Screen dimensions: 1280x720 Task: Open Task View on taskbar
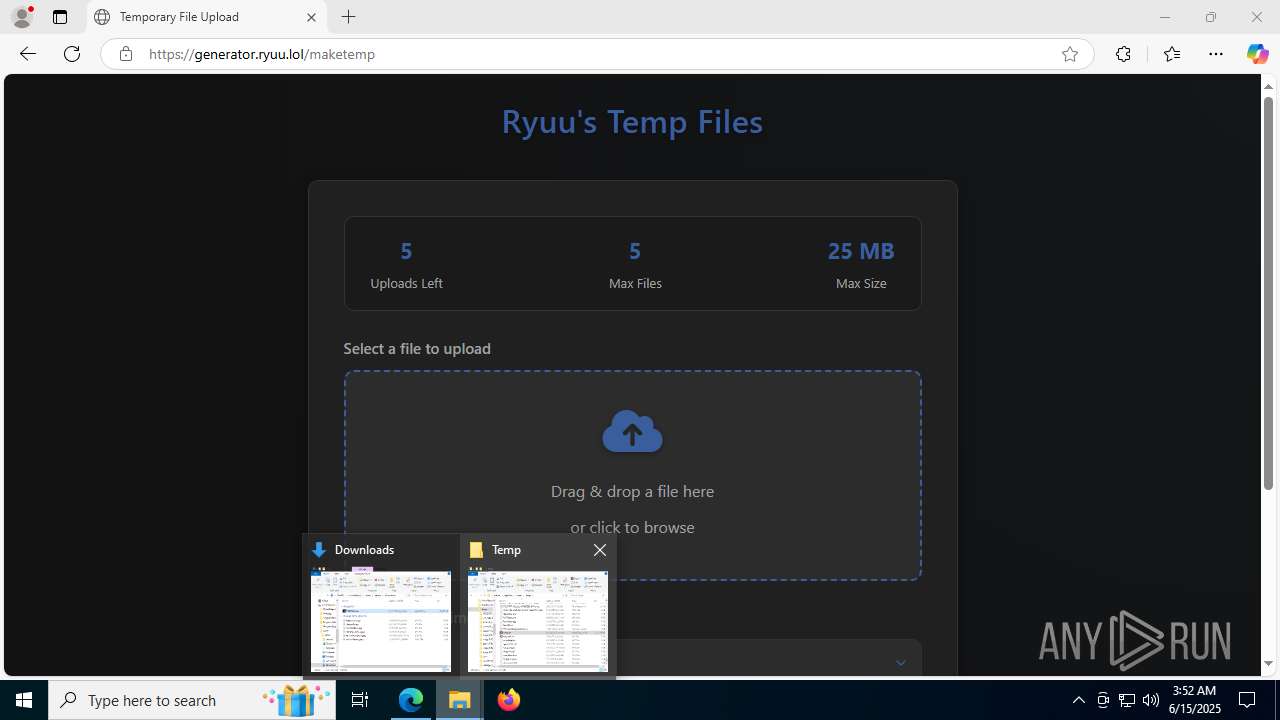point(360,700)
